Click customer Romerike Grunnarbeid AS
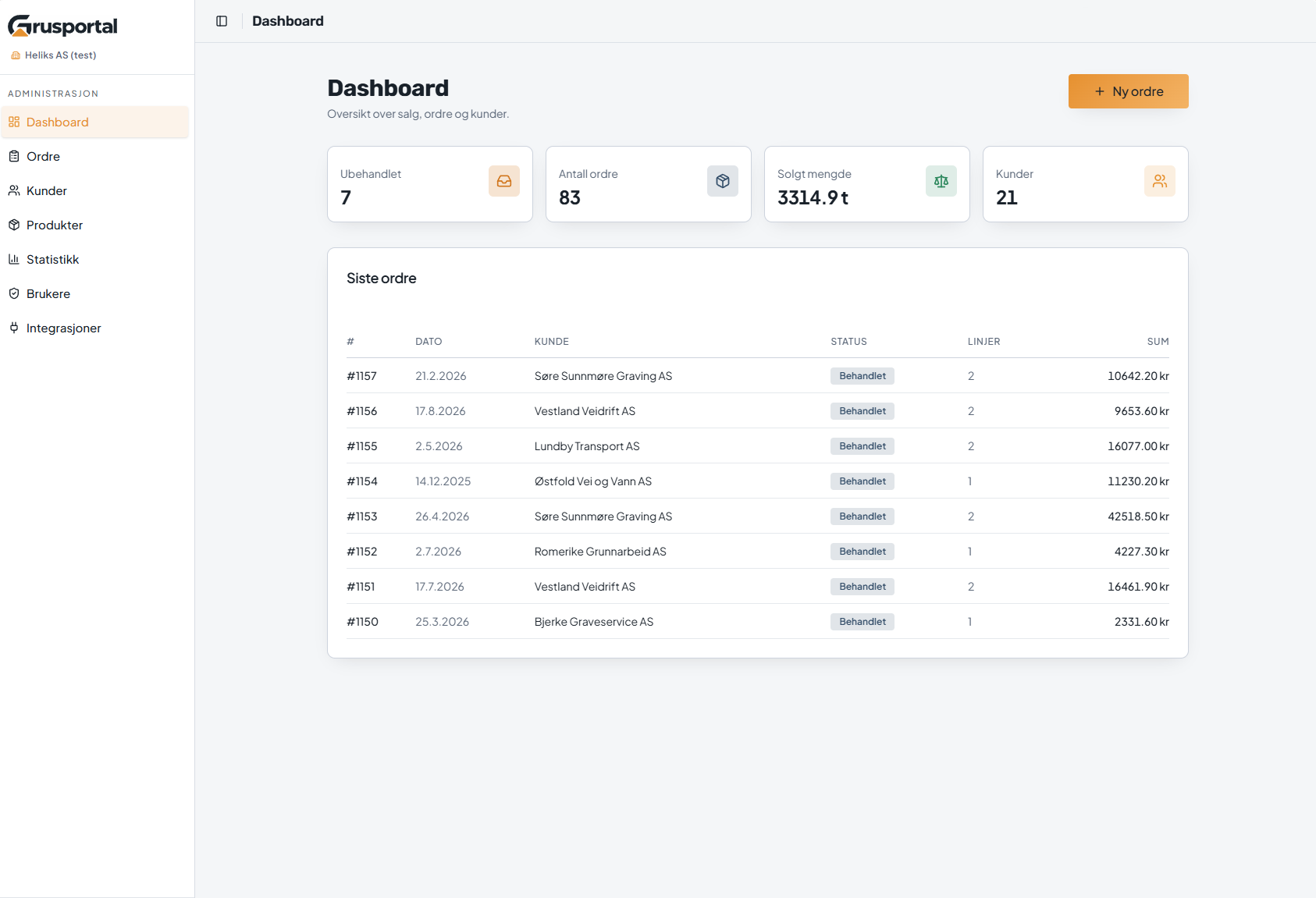Image resolution: width=1316 pixels, height=898 pixels. (600, 552)
